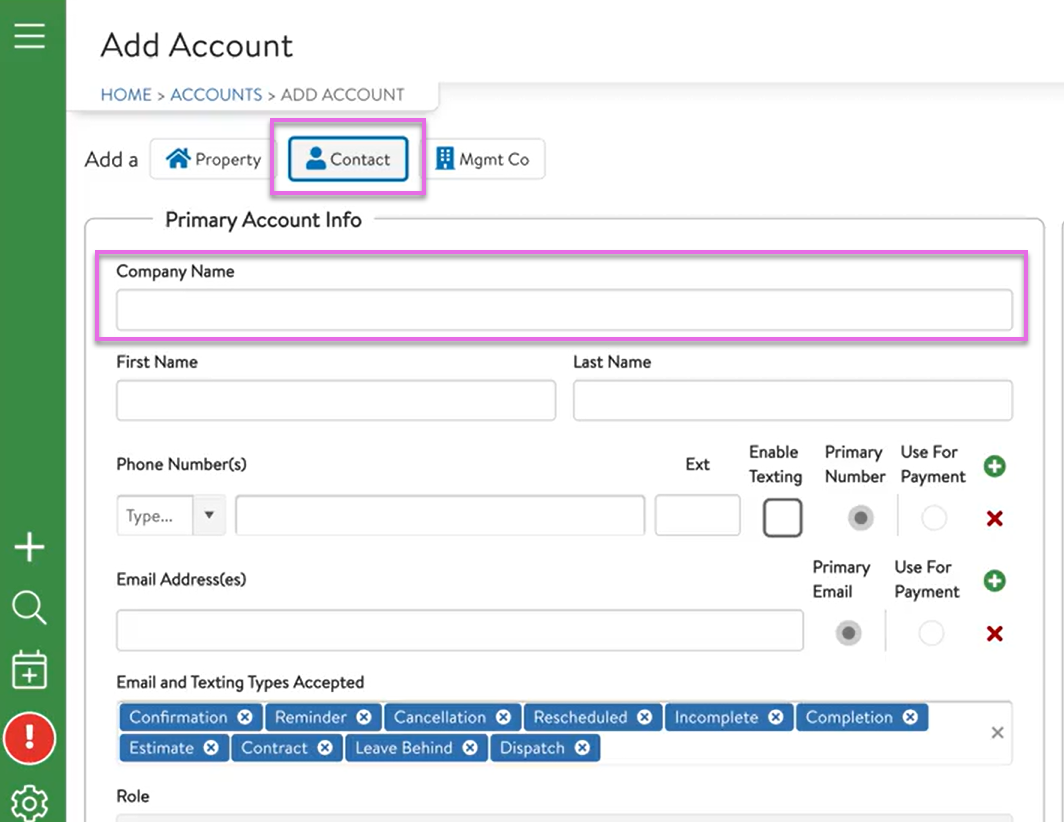The width and height of the screenshot is (1064, 822).
Task: Click the calendar add icon in sidebar
Action: [30, 670]
